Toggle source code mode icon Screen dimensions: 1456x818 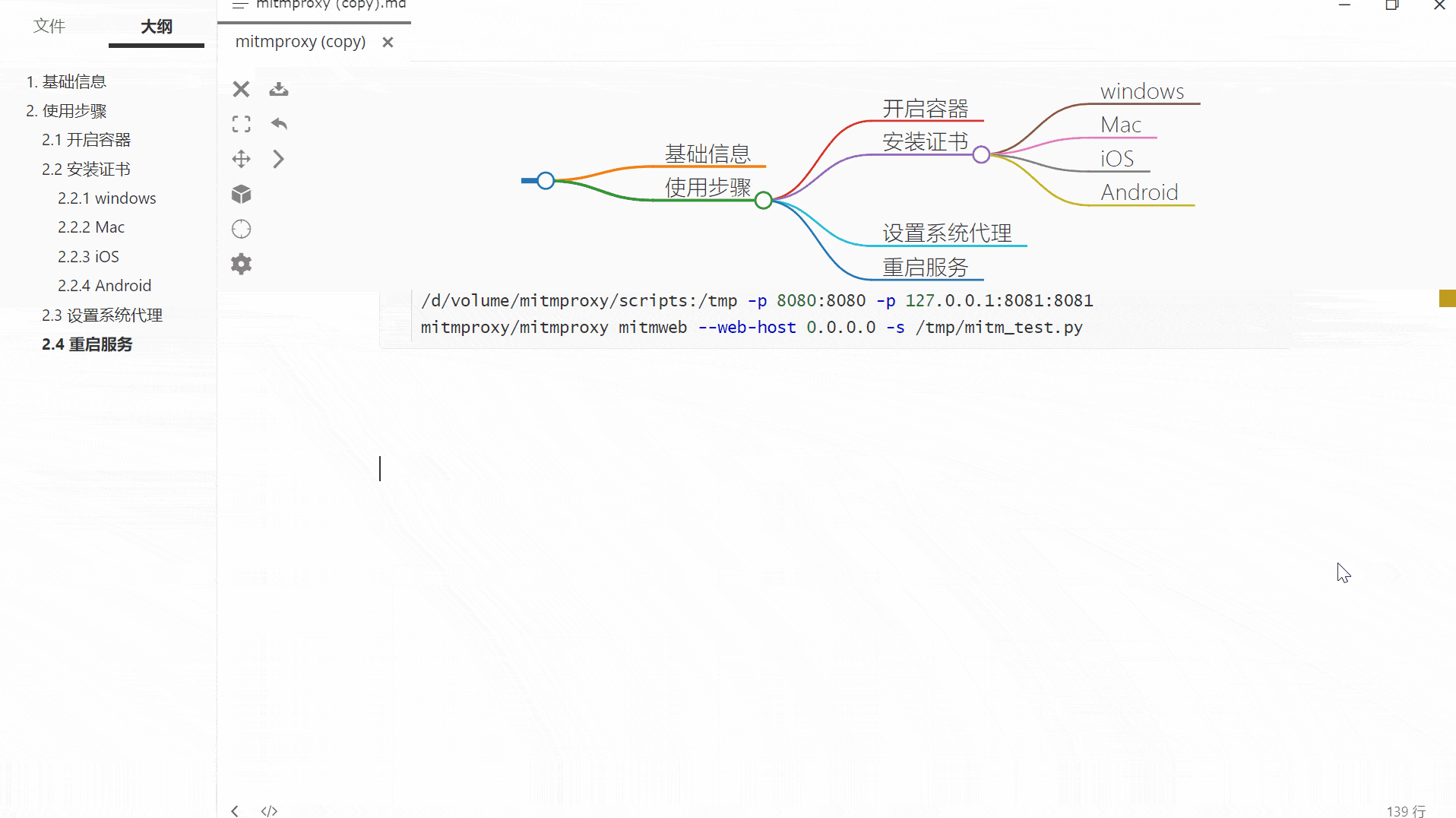[x=269, y=811]
